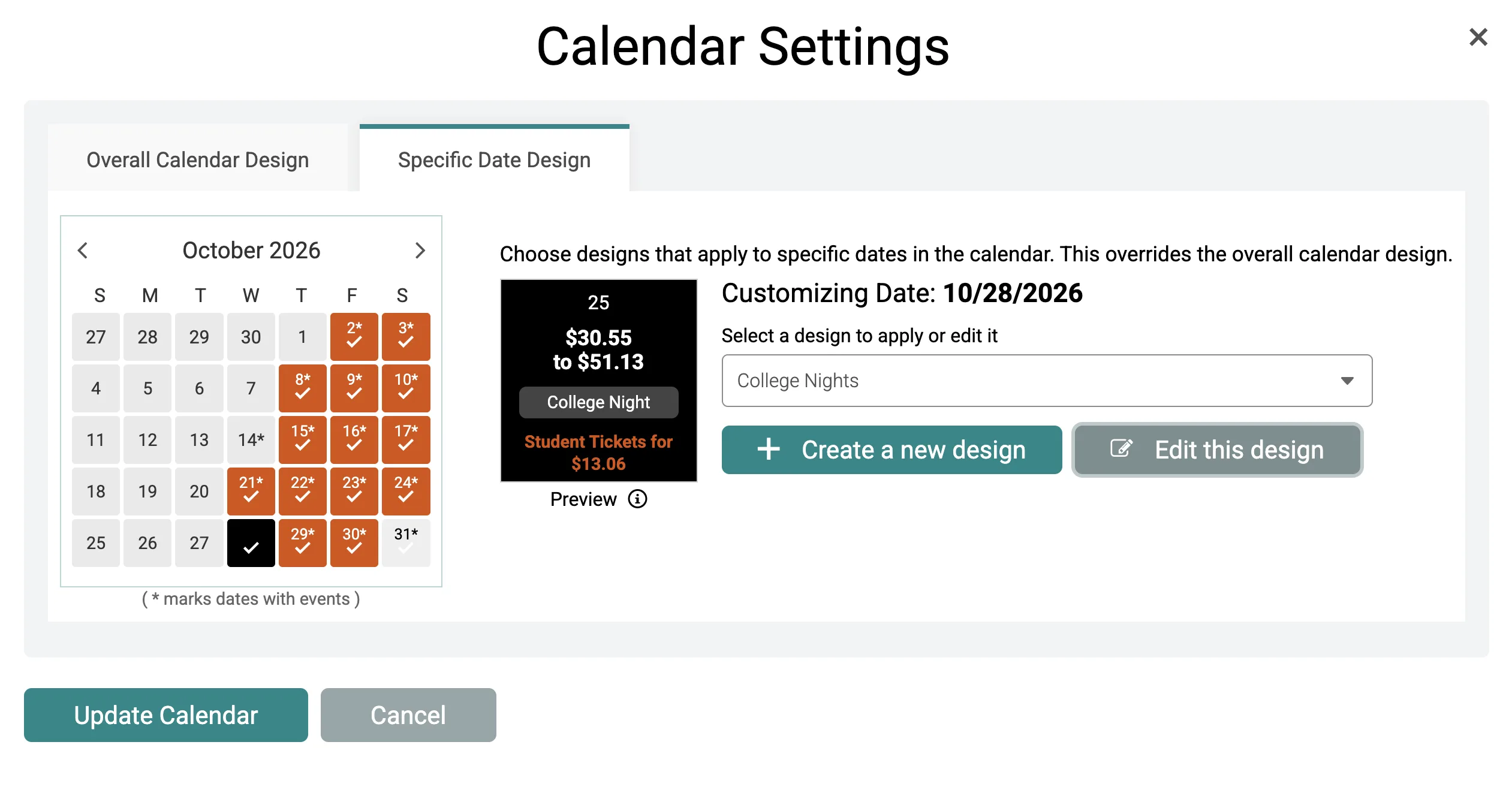Switch to Overall Calendar Design tab
The width and height of the screenshot is (1512, 790).
tap(198, 159)
